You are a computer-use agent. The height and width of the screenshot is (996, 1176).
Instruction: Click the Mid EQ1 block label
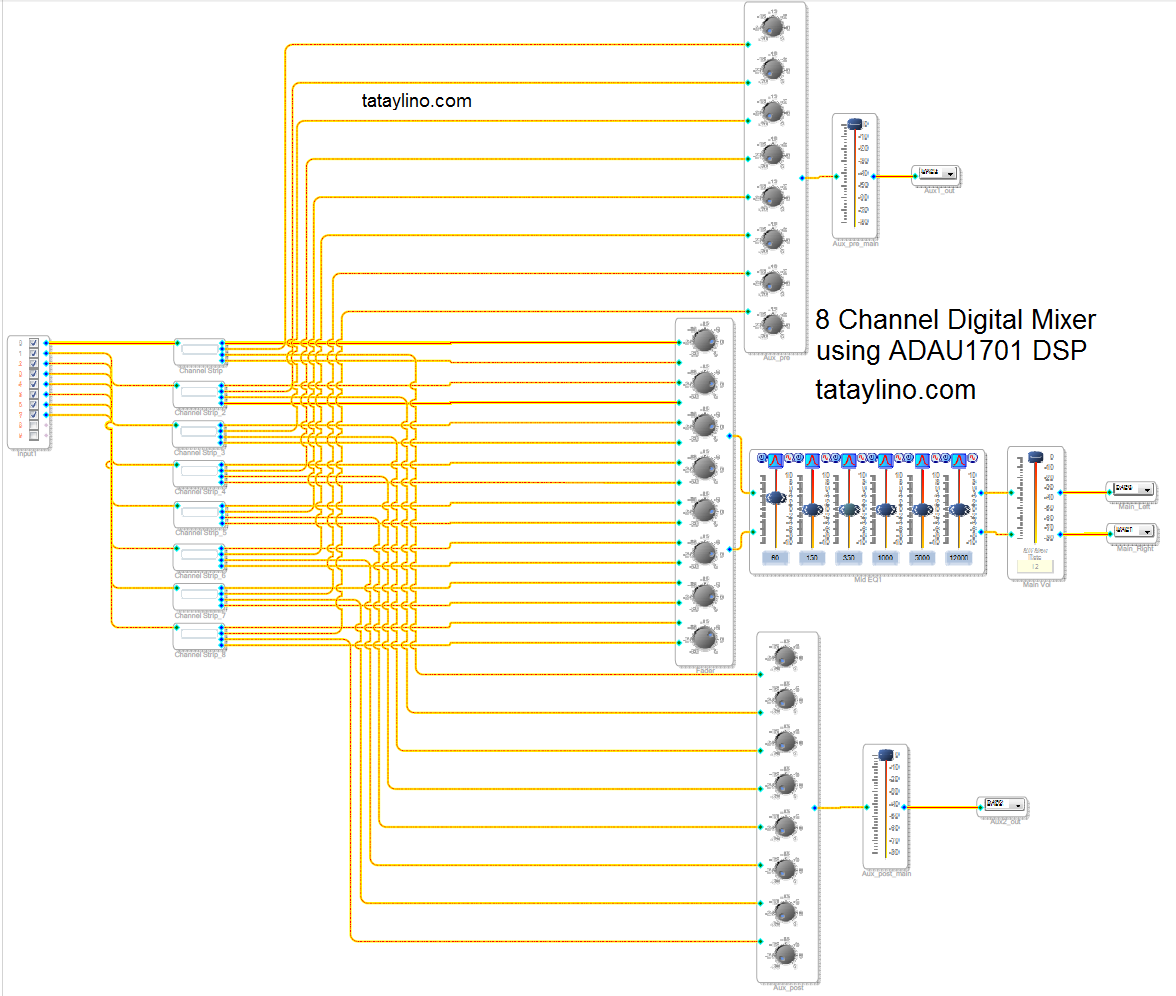868,579
